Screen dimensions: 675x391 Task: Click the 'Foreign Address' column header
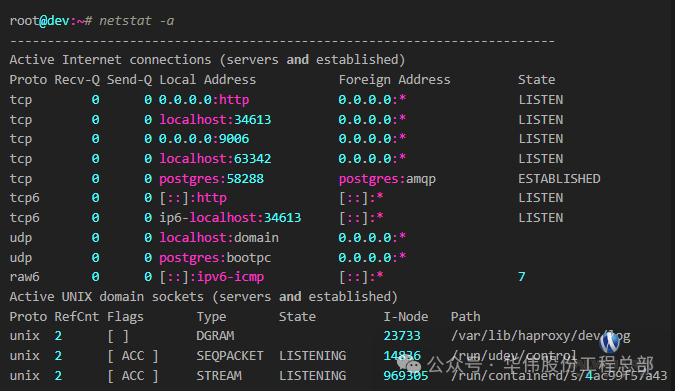point(394,80)
